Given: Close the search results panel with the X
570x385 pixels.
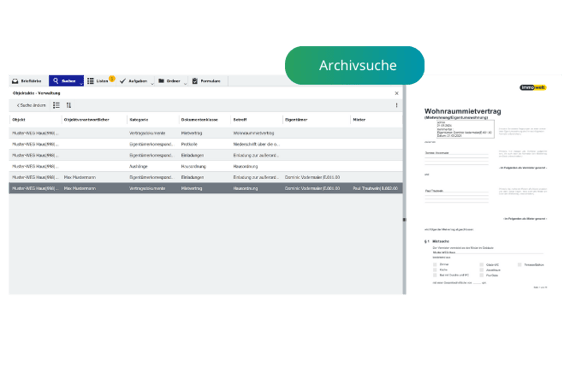Looking at the screenshot, I should (397, 93).
